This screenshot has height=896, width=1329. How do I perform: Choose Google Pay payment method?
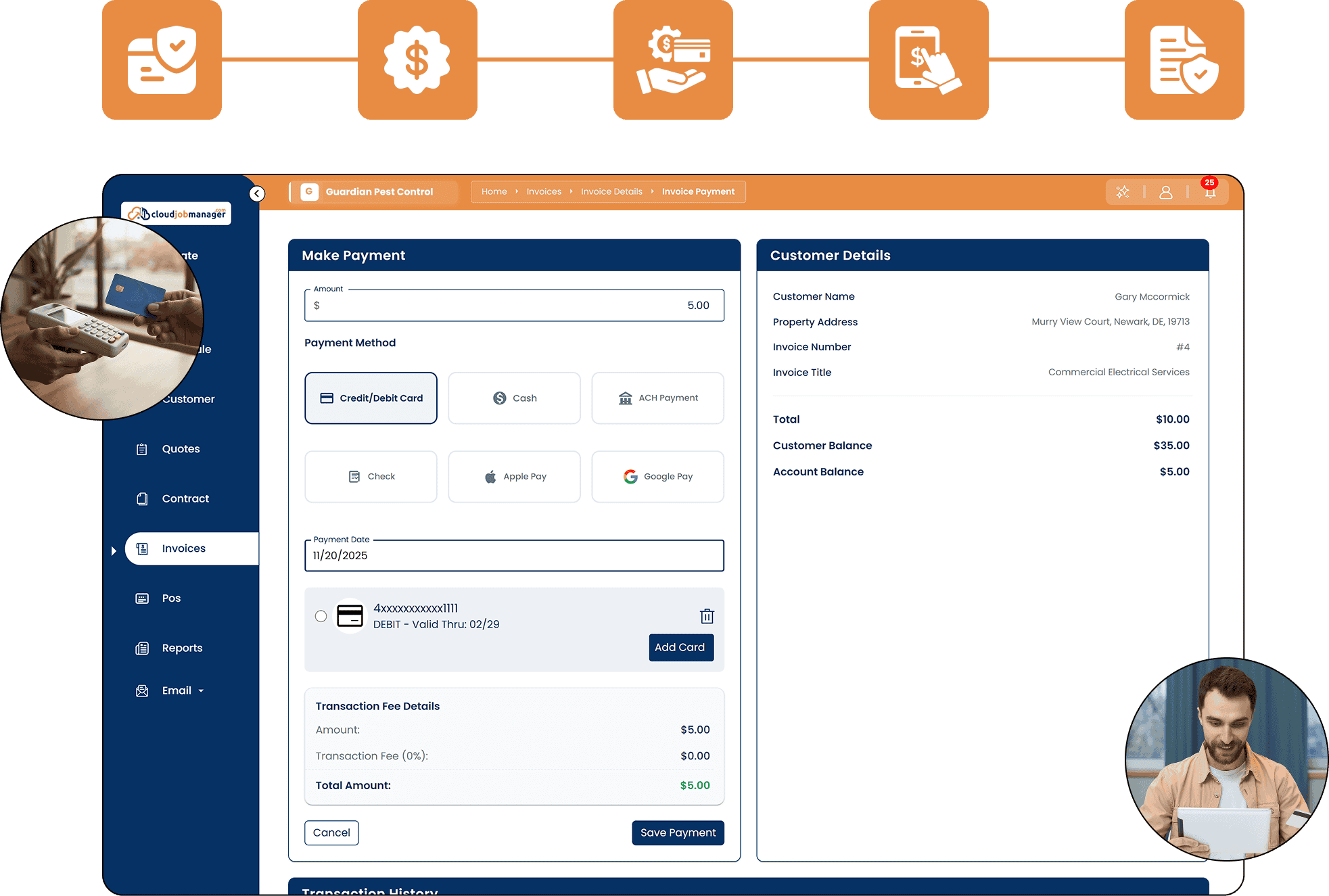(657, 477)
